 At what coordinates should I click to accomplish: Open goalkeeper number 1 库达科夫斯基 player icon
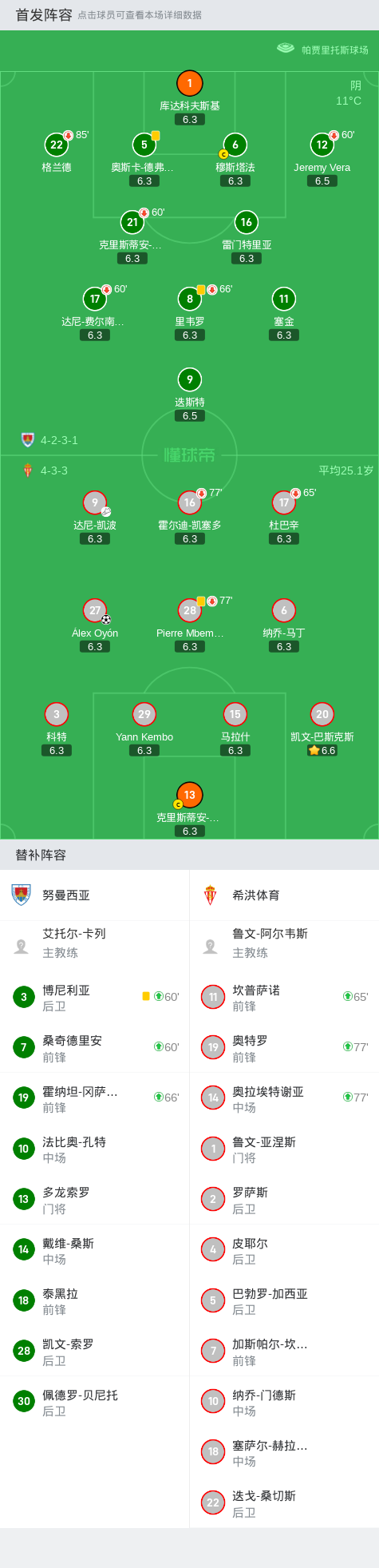[189, 83]
